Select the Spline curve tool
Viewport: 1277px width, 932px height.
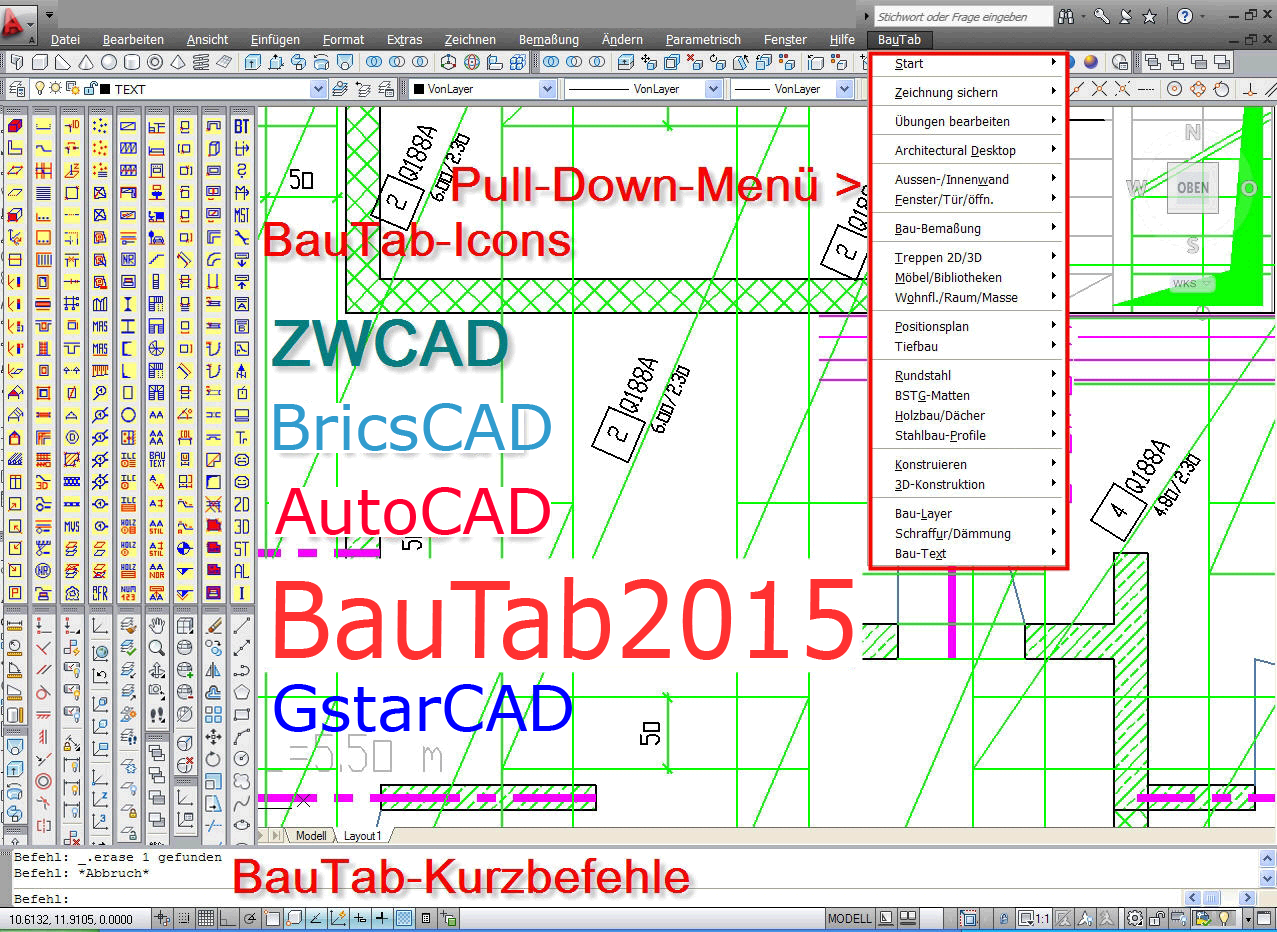pos(242,803)
